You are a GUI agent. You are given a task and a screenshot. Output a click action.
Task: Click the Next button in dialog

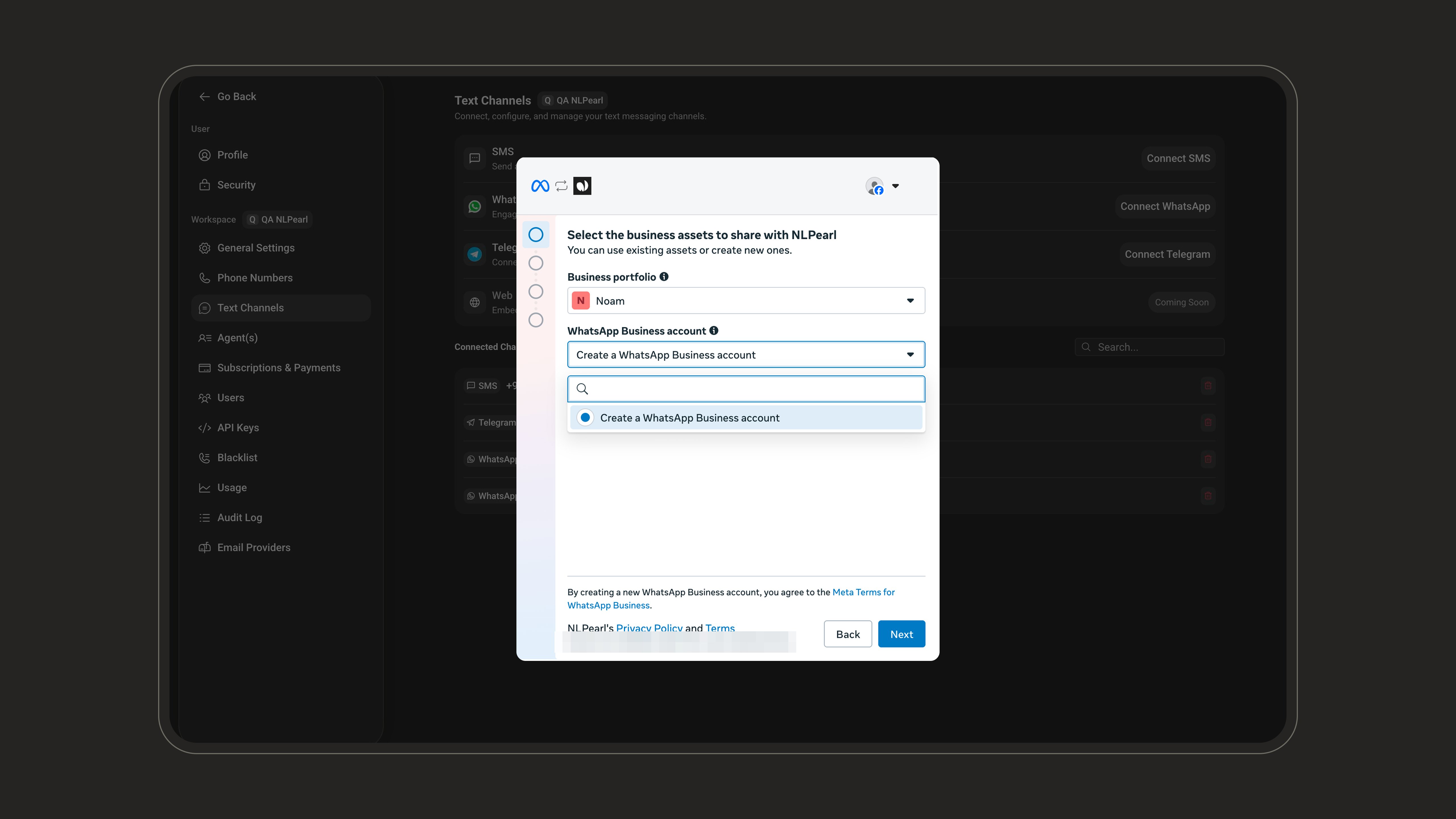click(901, 634)
